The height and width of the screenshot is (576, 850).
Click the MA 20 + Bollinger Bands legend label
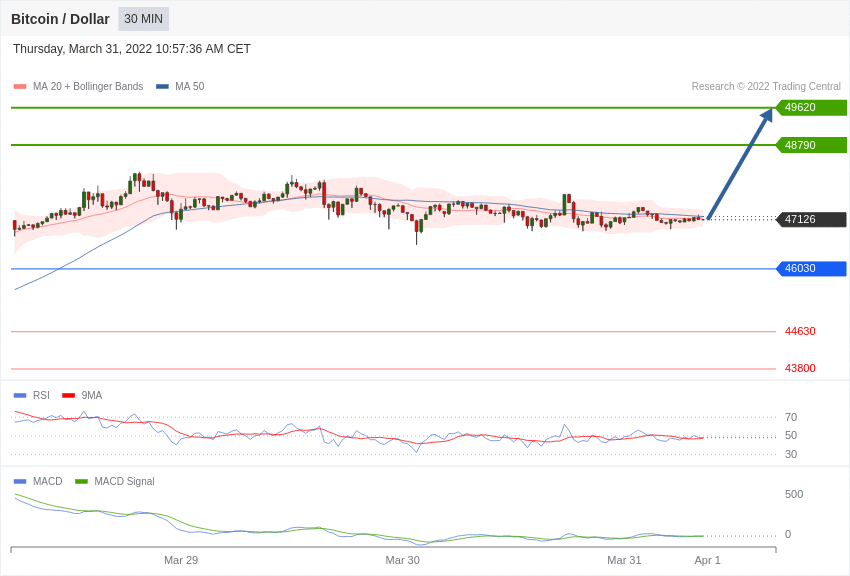point(88,86)
